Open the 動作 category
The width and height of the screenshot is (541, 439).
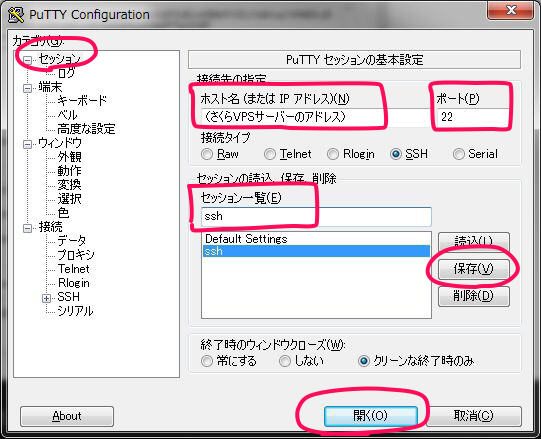coord(69,171)
